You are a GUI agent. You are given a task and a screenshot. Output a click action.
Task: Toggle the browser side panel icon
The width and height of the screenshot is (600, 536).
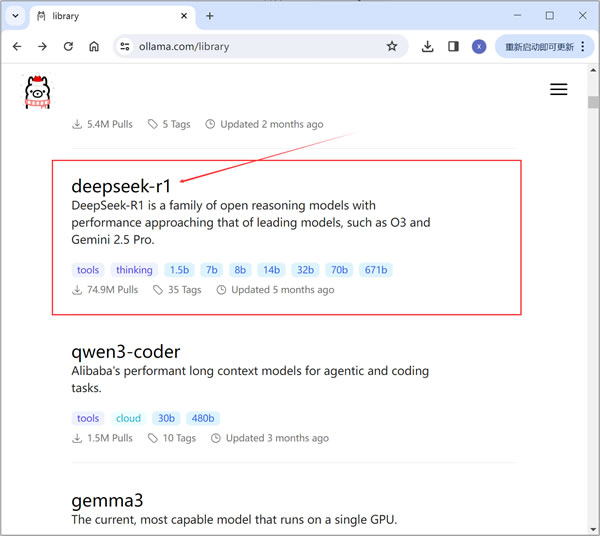[x=453, y=46]
